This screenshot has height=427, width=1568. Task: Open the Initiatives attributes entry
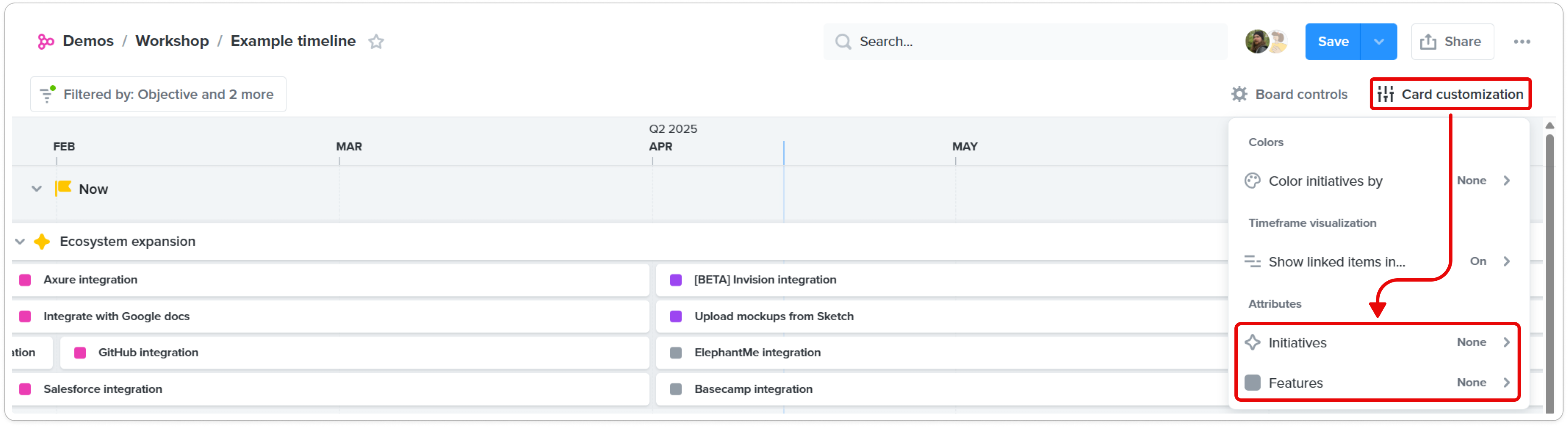pos(1378,343)
